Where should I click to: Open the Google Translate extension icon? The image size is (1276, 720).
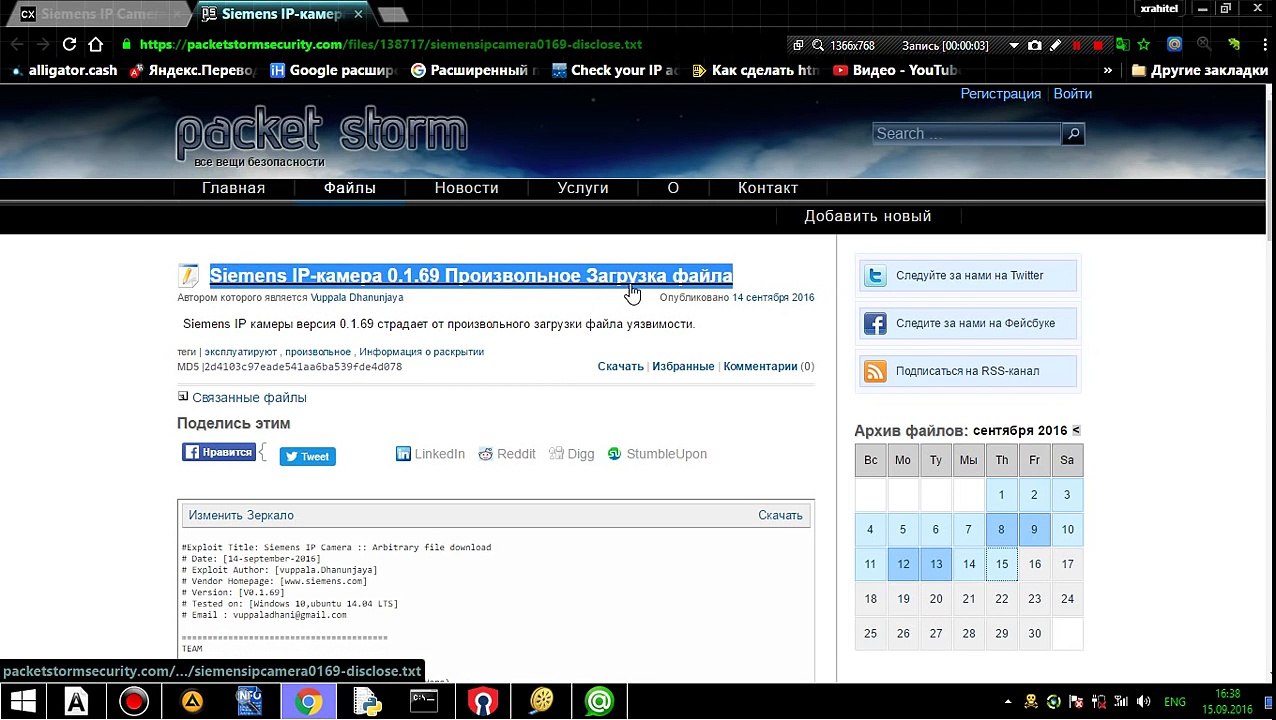pyautogui.click(x=1123, y=44)
